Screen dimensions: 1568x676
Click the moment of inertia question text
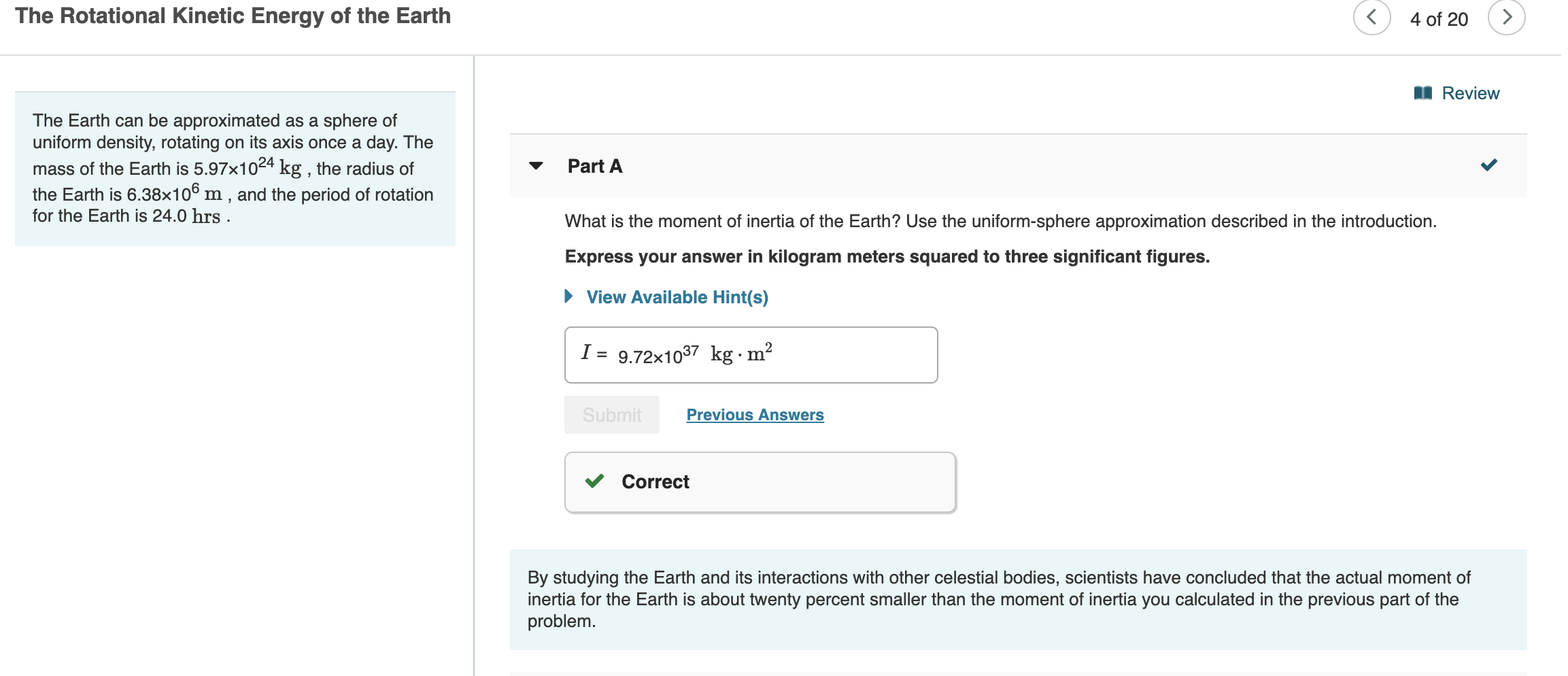tap(1000, 221)
